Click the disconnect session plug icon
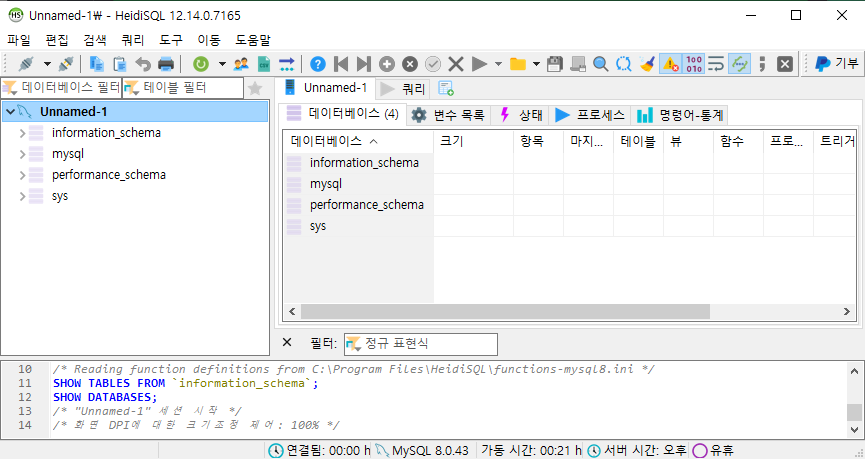The image size is (865, 459). pos(66,64)
